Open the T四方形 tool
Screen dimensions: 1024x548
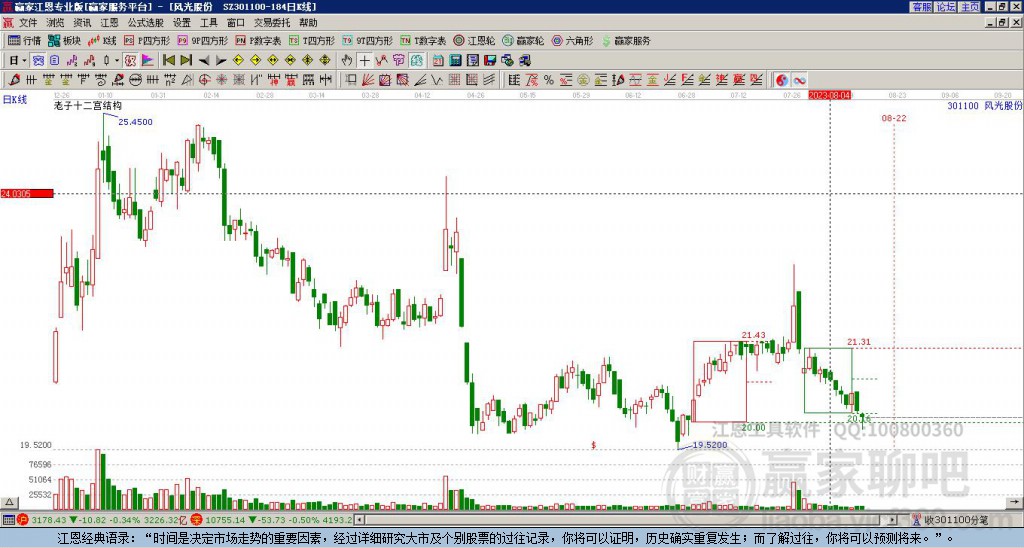pyautogui.click(x=312, y=40)
